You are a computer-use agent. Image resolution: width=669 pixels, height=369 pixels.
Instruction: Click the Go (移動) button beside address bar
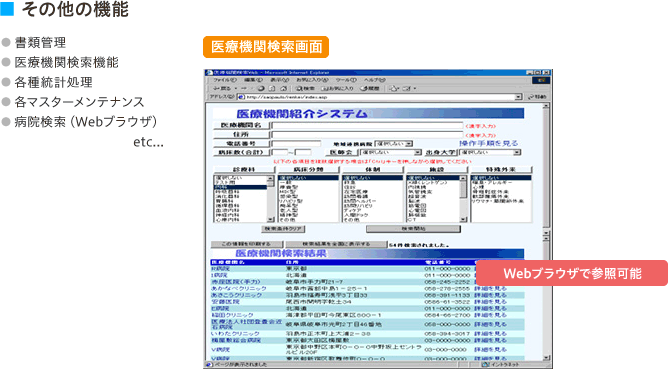tap(537, 97)
